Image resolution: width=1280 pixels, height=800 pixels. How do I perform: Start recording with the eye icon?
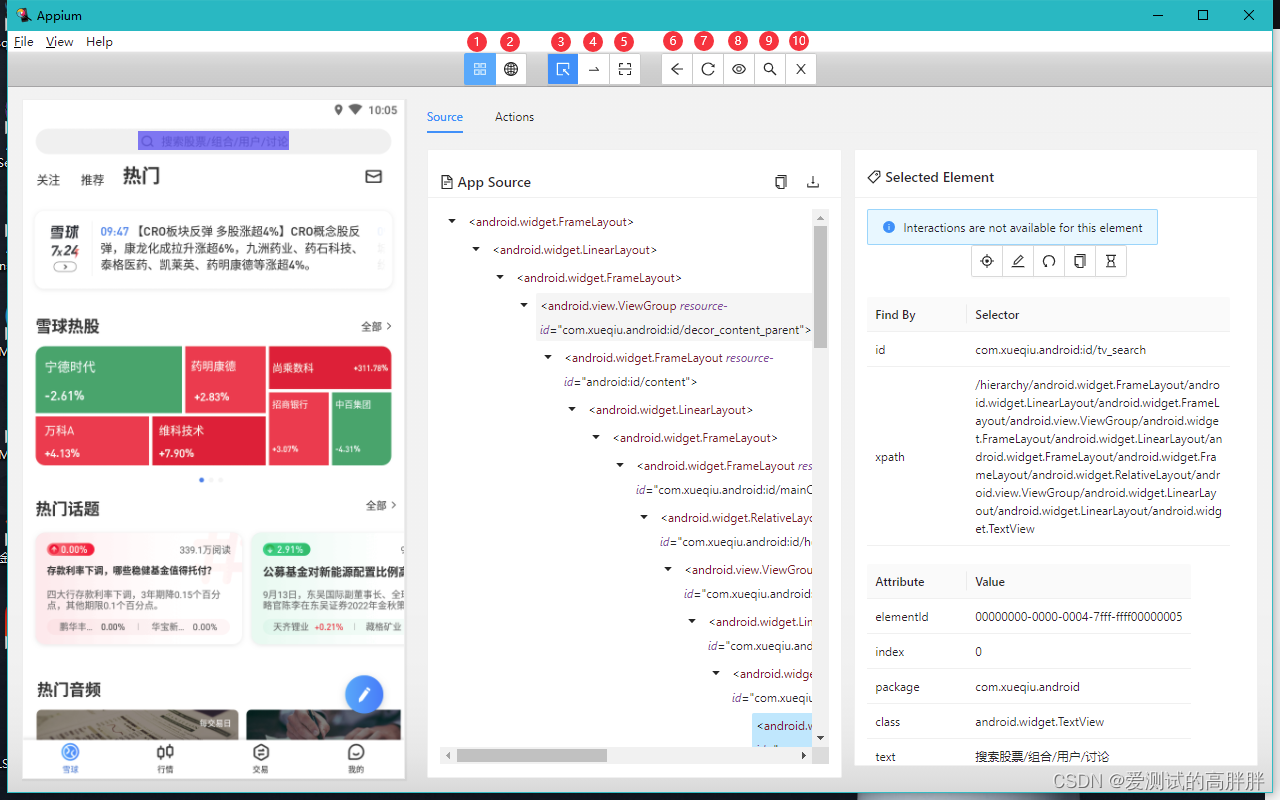tap(739, 69)
